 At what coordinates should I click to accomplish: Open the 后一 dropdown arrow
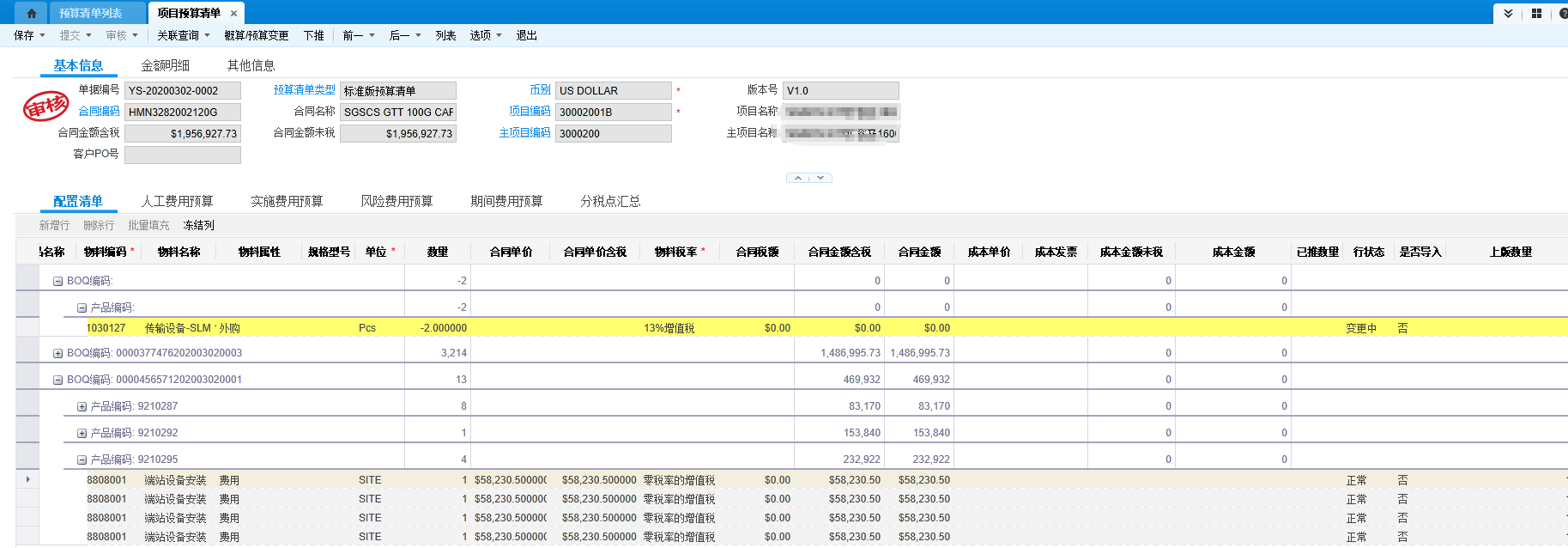click(x=418, y=35)
